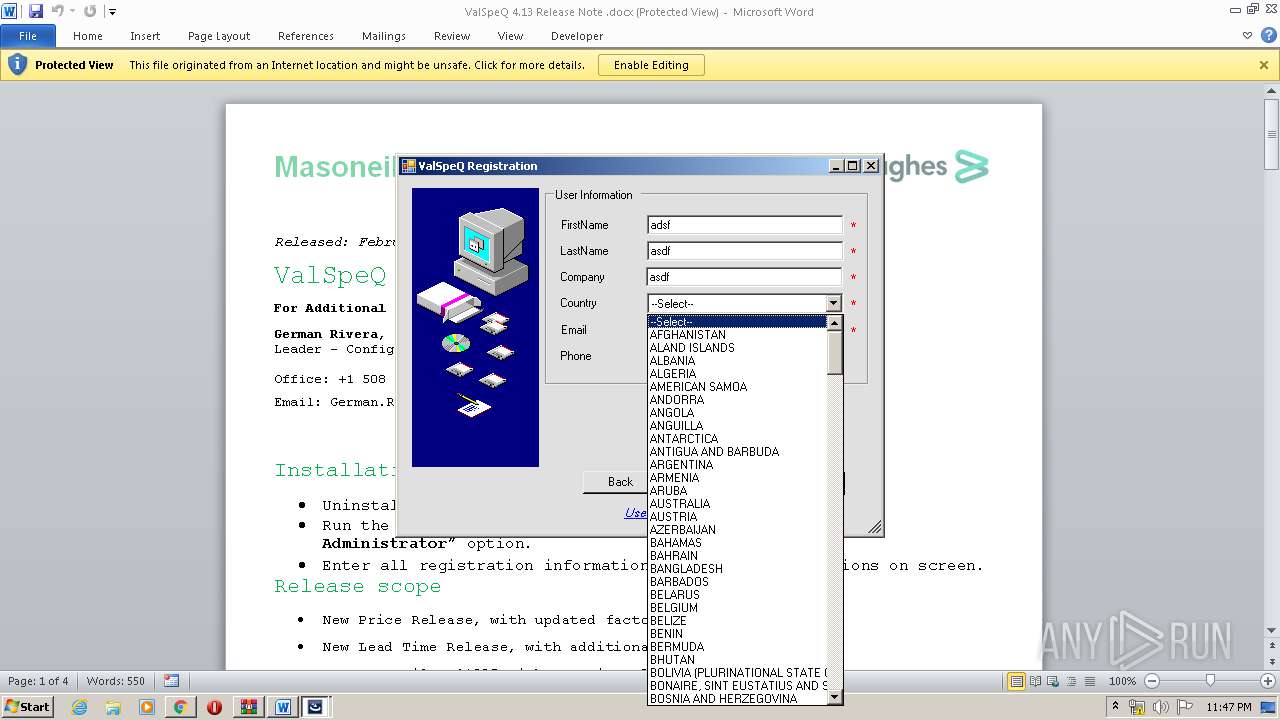Choose AFGHANISTAN from the country list
The width and height of the screenshot is (1280, 720).
tap(738, 335)
